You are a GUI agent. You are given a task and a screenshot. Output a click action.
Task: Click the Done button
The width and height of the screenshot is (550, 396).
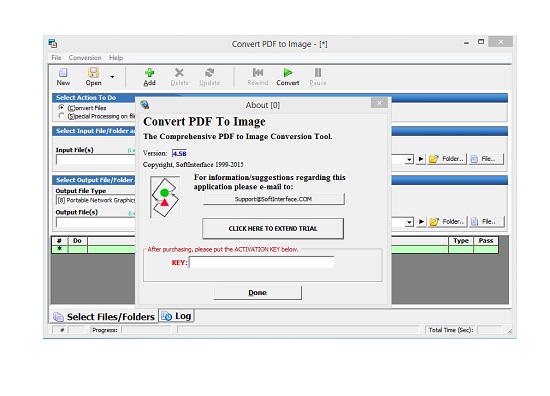point(257,293)
